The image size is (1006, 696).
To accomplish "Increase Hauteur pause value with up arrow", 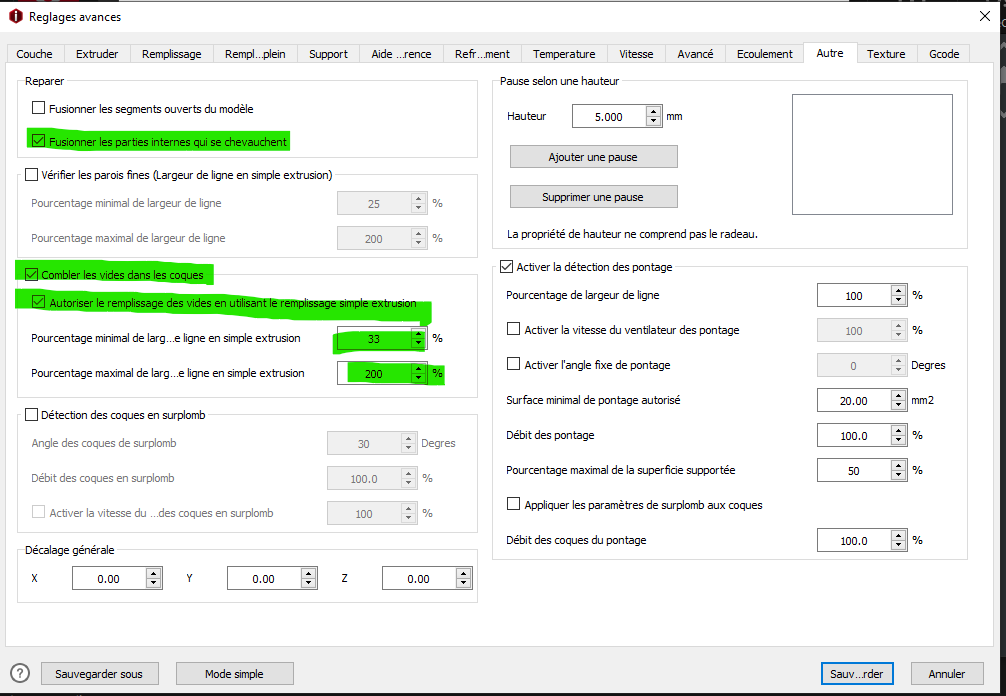I will coord(654,112).
